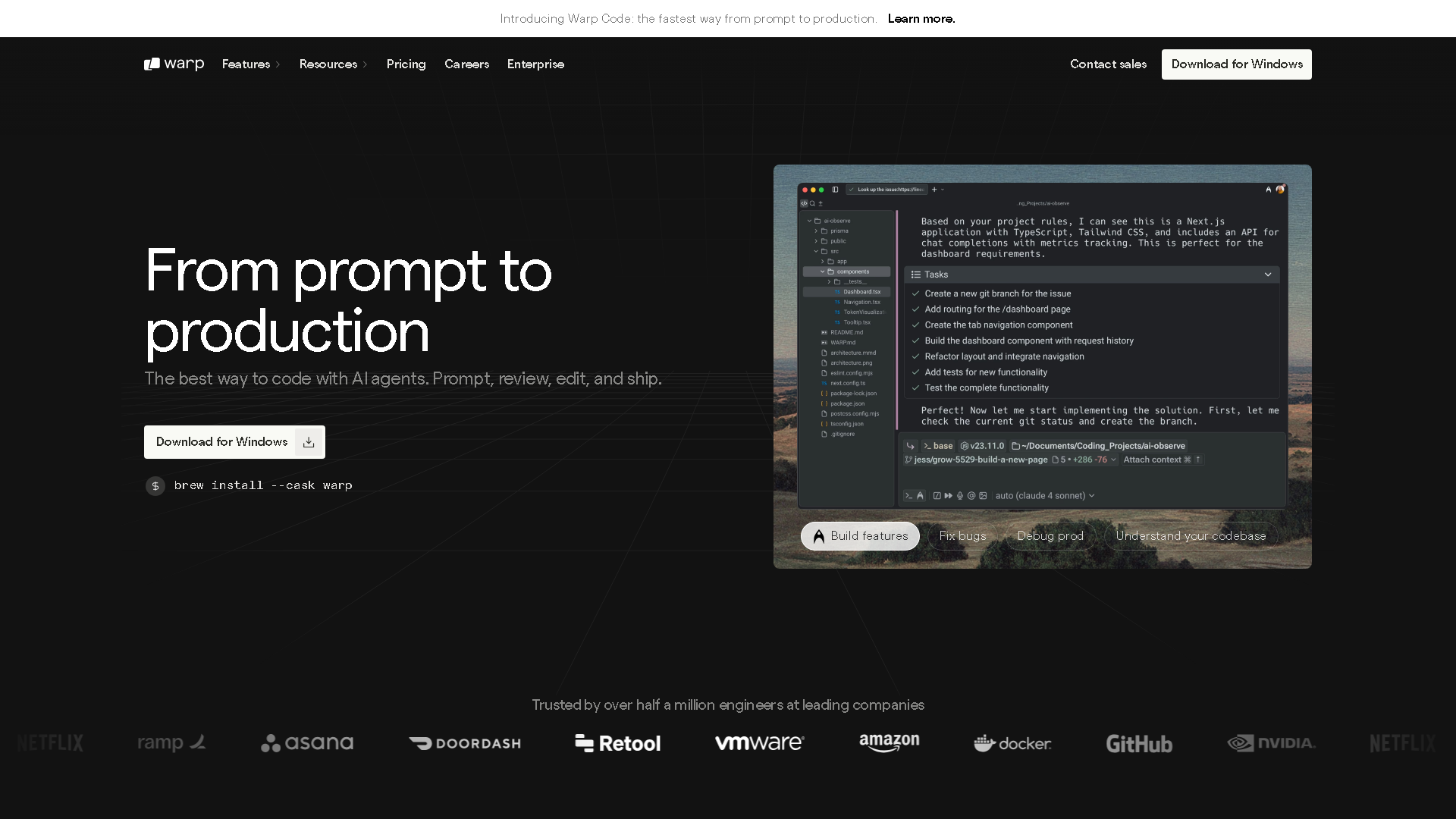The image size is (1456, 819).
Task: Click the Warp agent icon beside the terminal prompt icon
Action: coord(919,495)
